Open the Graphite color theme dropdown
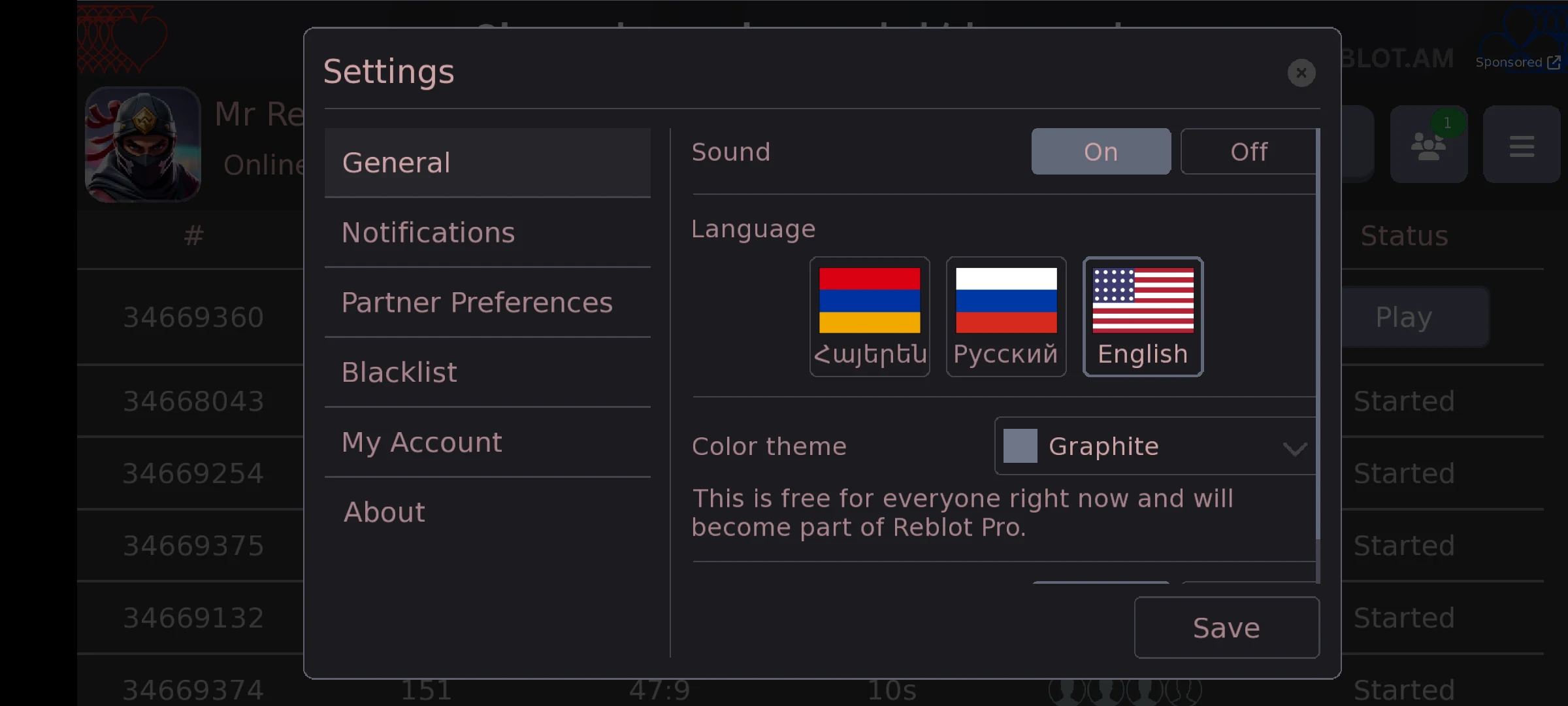This screenshot has height=706, width=1568. pyautogui.click(x=1155, y=446)
